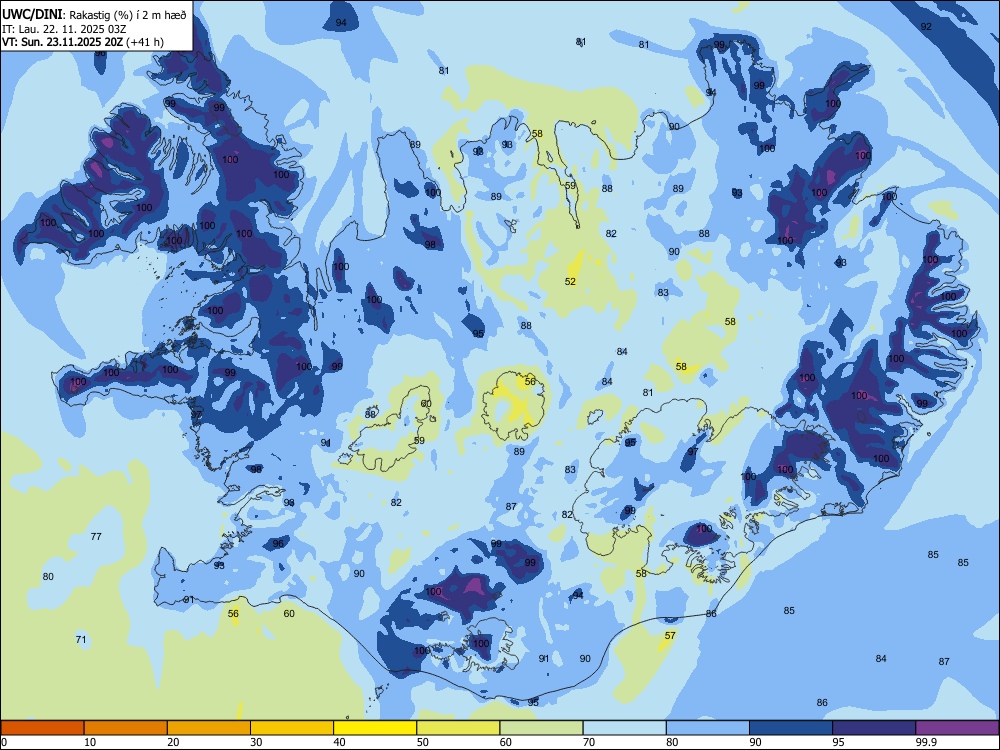Click the purple 99.9+ legend swatch
The height and width of the screenshot is (750, 1000).
(x=957, y=728)
